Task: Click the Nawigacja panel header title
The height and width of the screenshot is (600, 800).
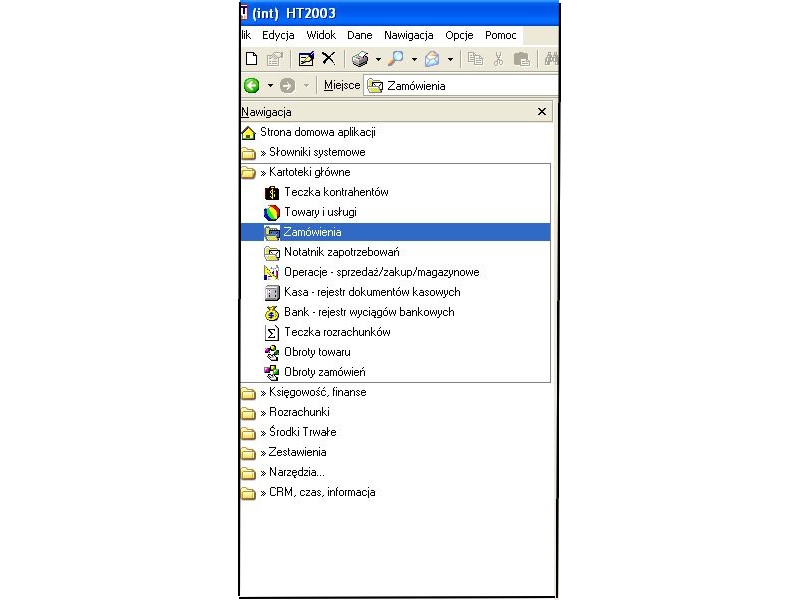Action: [x=266, y=112]
